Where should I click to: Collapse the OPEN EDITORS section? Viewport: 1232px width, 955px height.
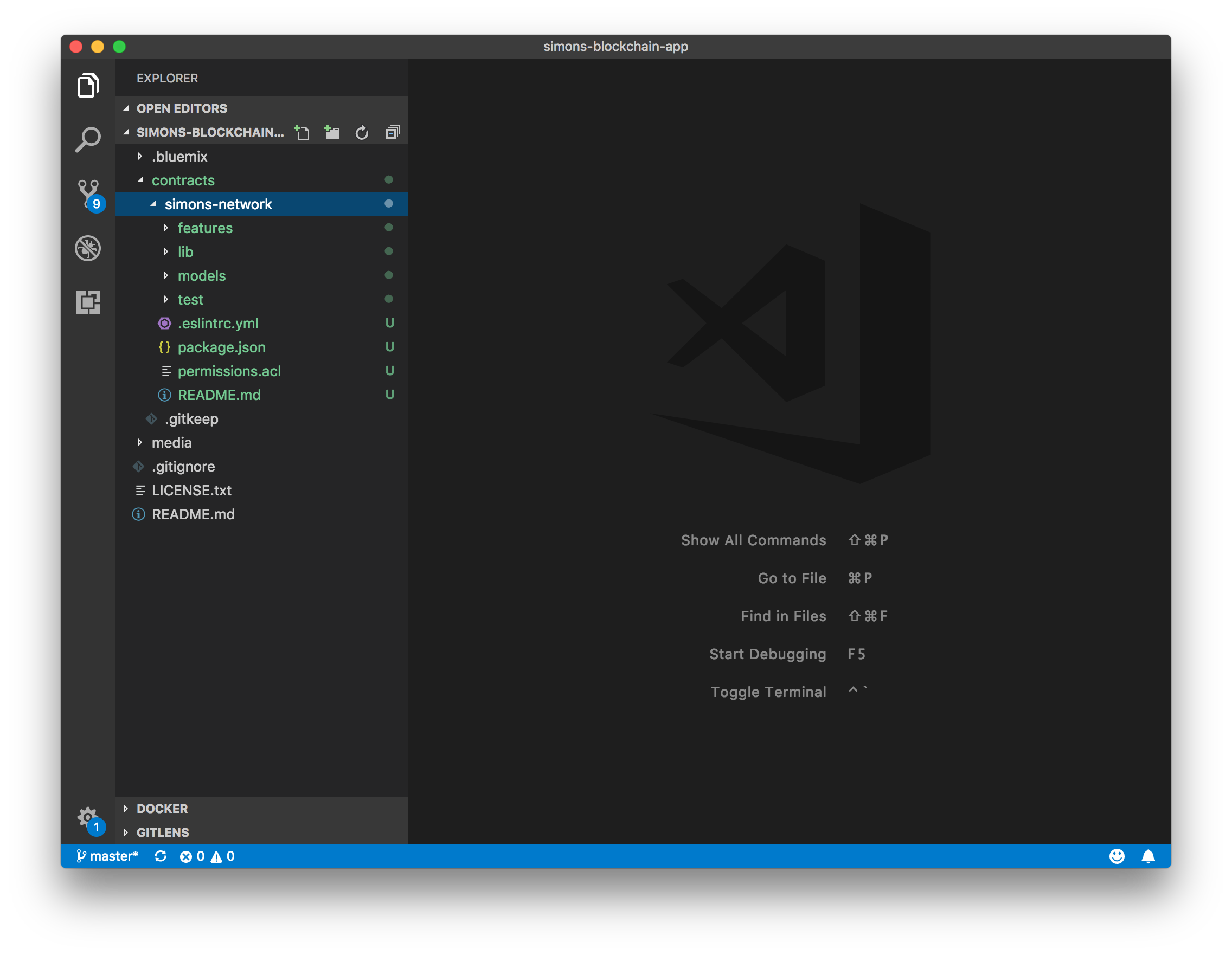click(x=181, y=108)
